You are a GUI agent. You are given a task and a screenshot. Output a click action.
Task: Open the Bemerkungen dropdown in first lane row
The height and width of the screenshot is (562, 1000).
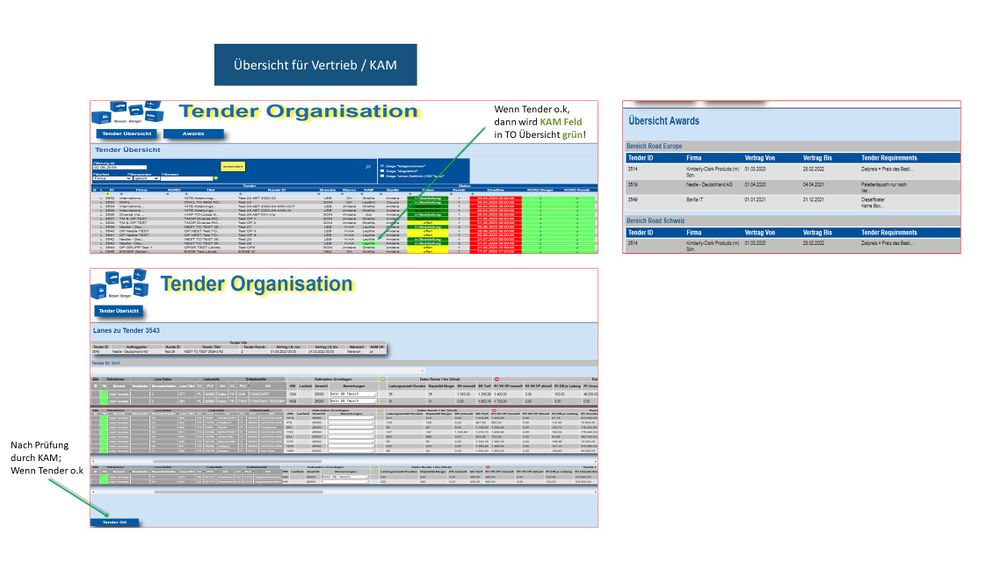coord(353,394)
